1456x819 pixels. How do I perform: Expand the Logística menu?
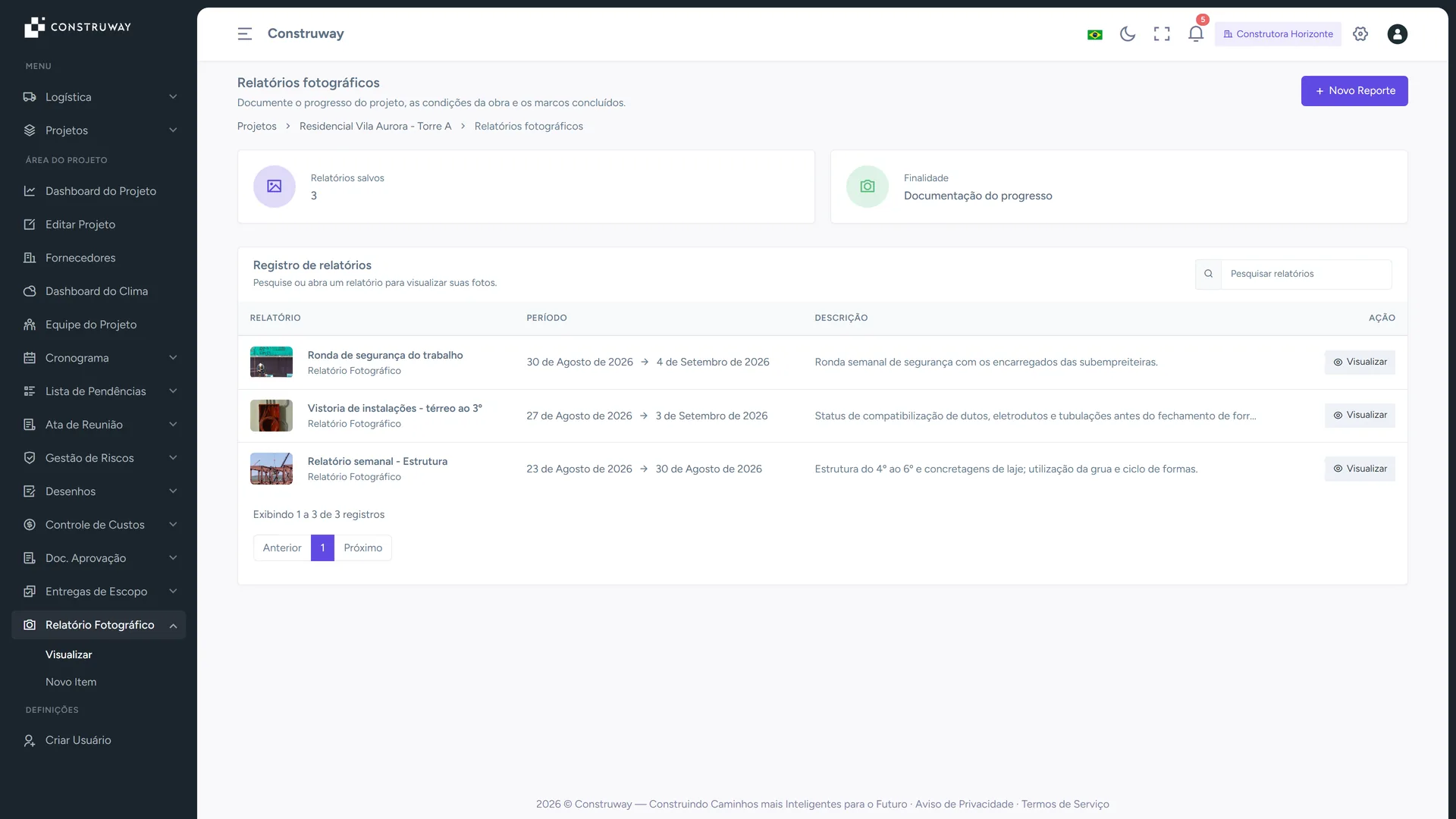[99, 97]
